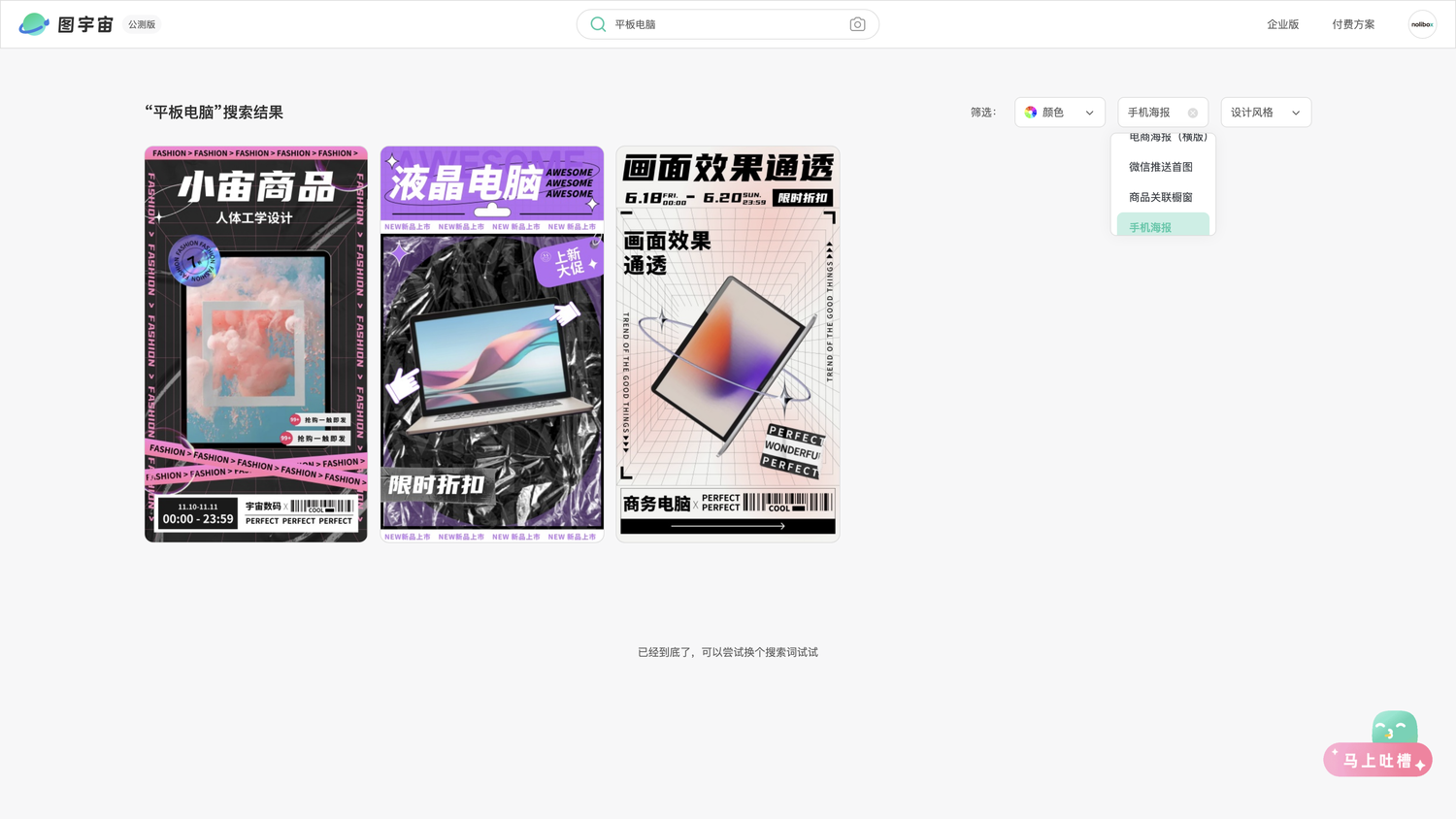Clear the 手机海报 filter selection

1193,113
